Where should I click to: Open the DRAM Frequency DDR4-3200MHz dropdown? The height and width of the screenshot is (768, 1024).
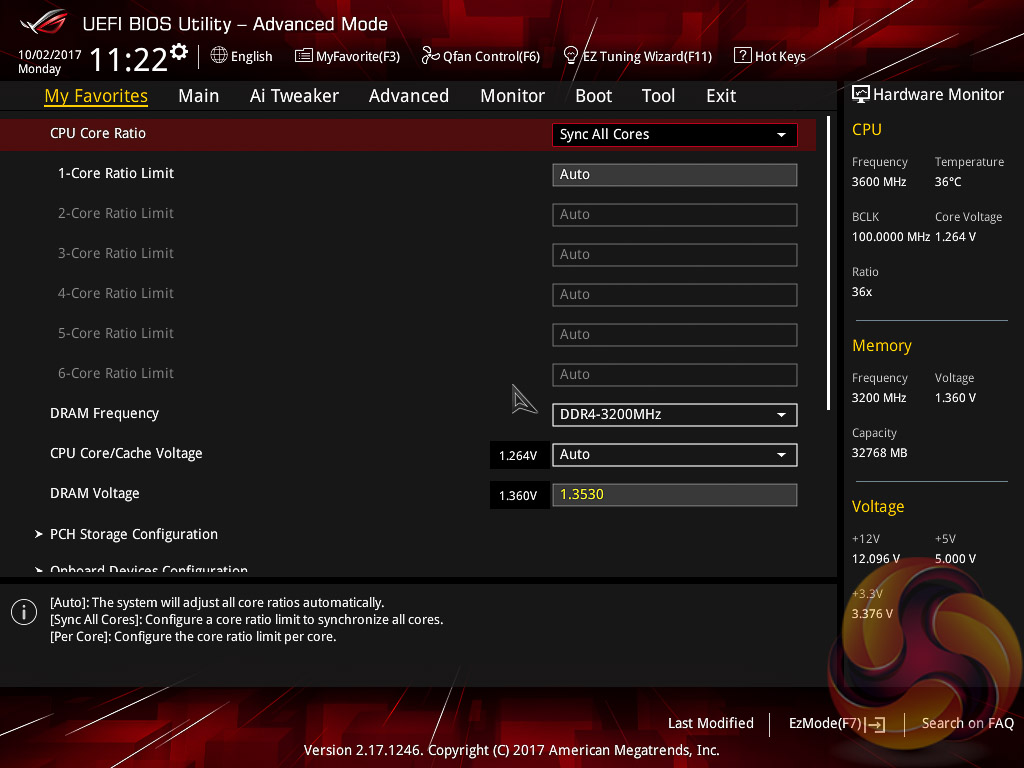pyautogui.click(x=675, y=415)
